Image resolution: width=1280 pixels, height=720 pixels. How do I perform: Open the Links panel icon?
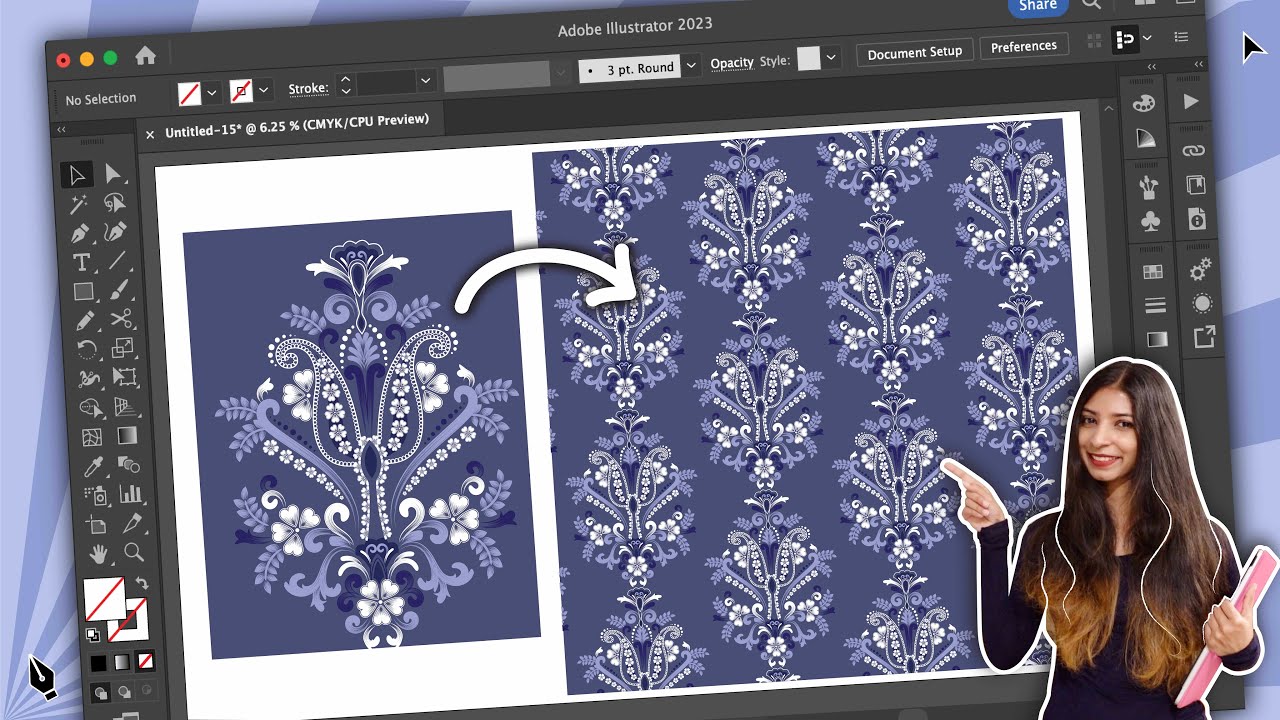(1193, 150)
